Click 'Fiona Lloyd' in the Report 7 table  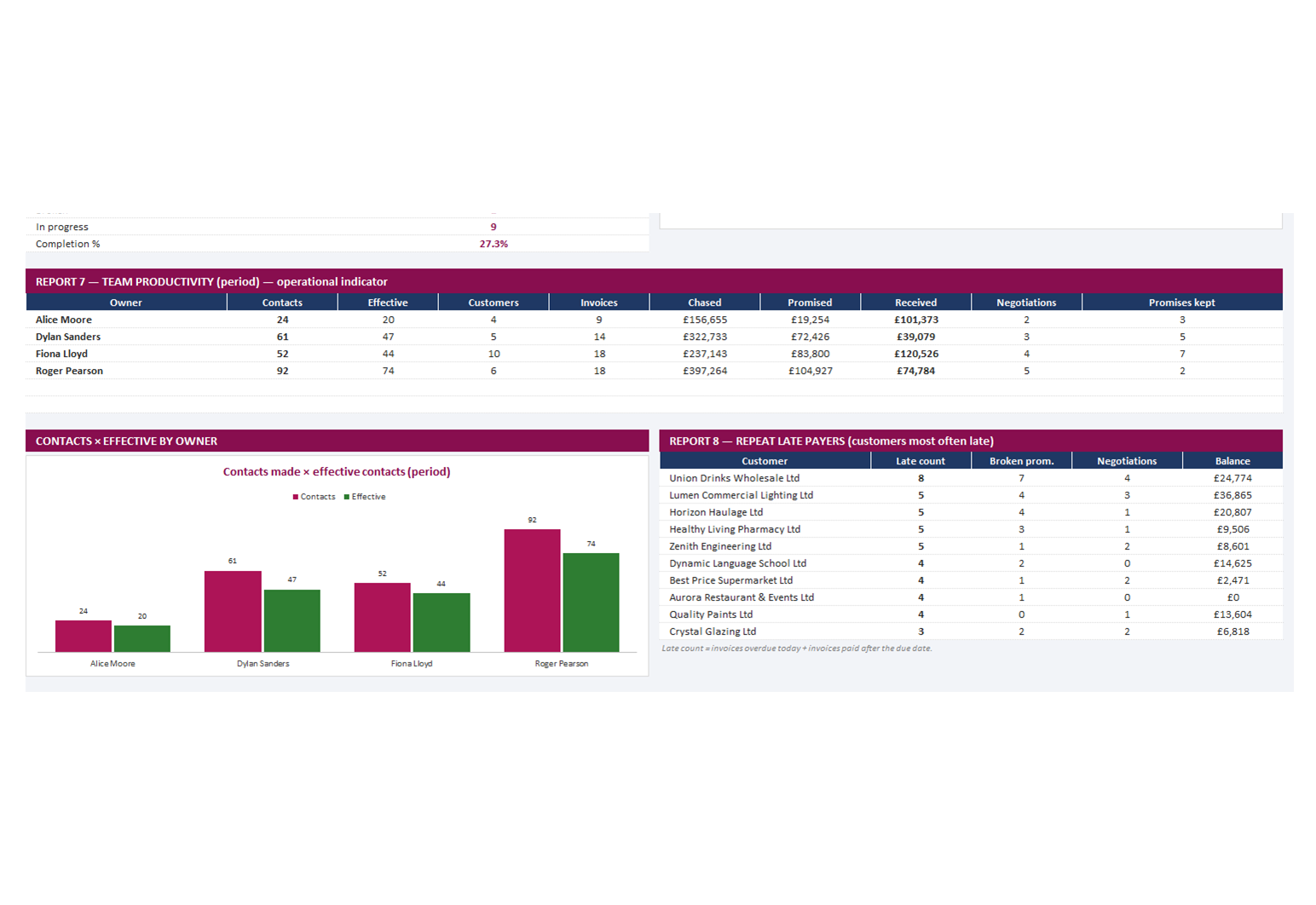pos(61,354)
